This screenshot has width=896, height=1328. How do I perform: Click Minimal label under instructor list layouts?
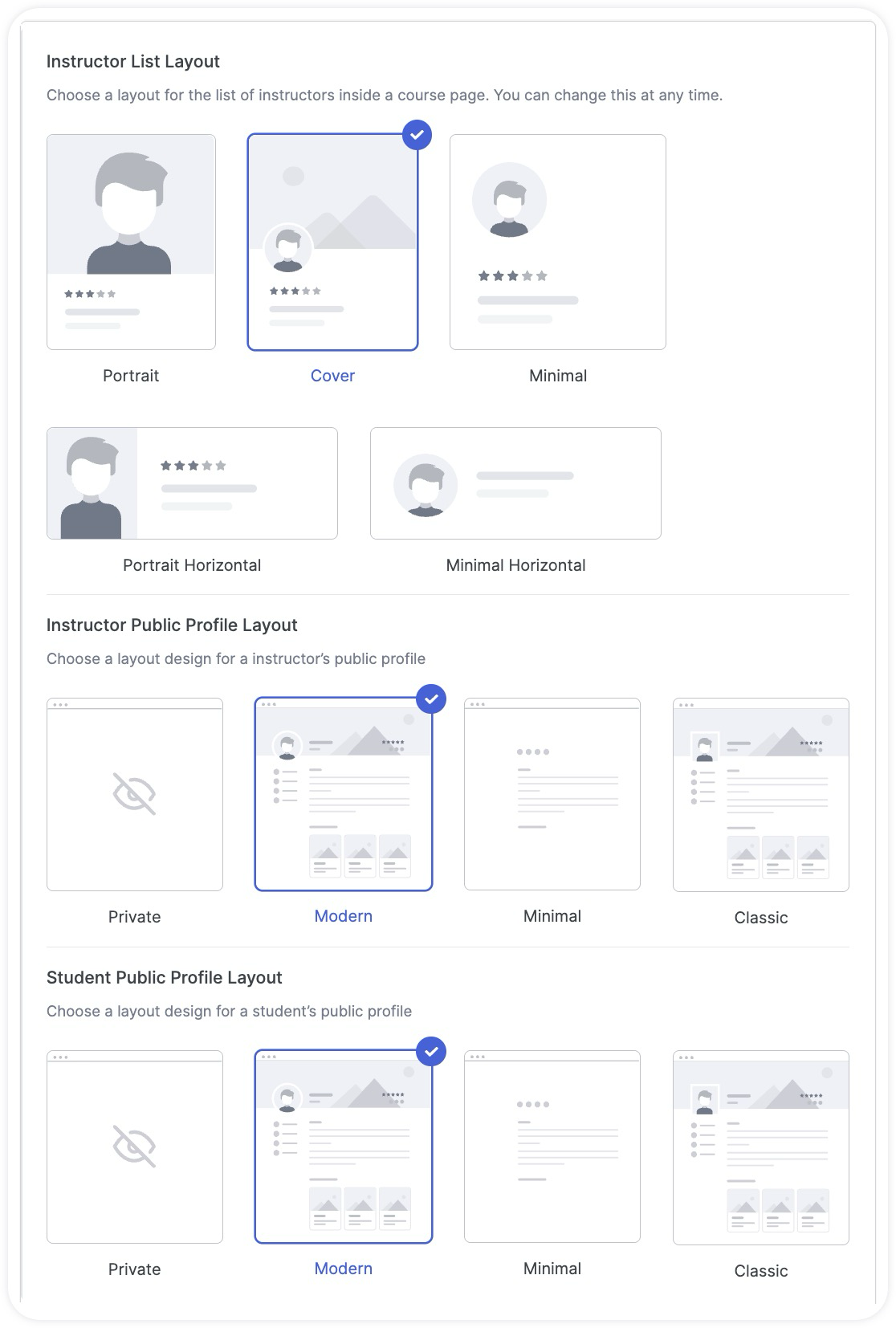[x=558, y=376]
